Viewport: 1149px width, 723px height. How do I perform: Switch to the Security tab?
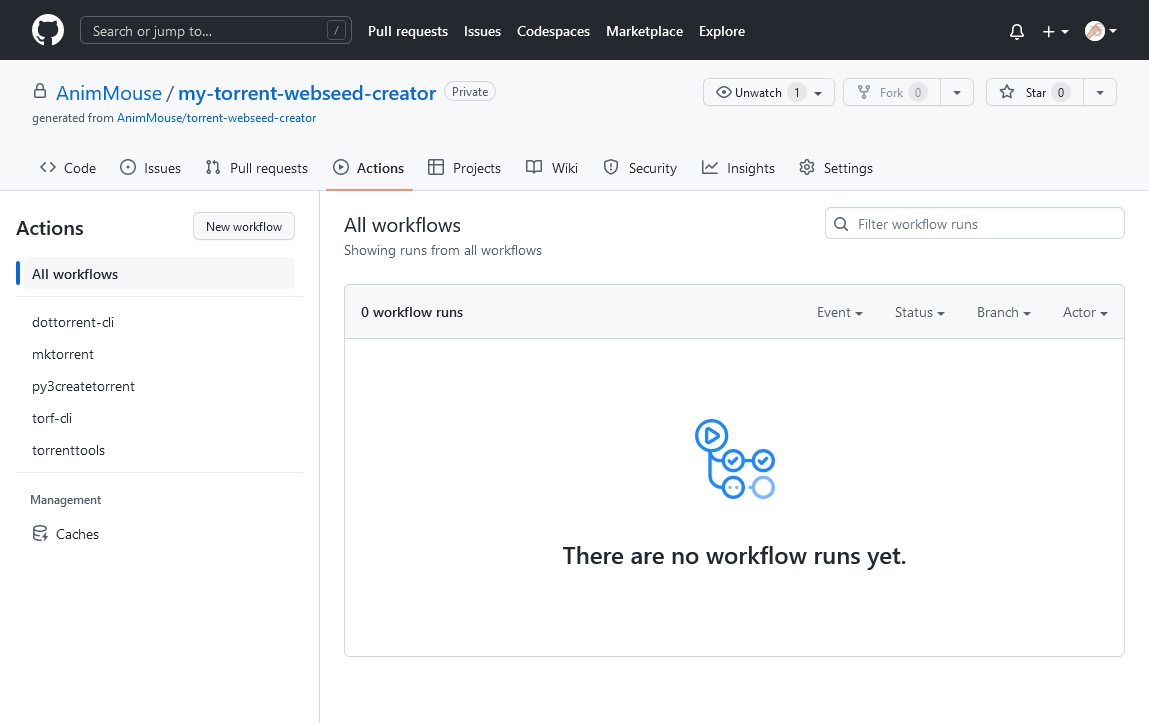640,168
